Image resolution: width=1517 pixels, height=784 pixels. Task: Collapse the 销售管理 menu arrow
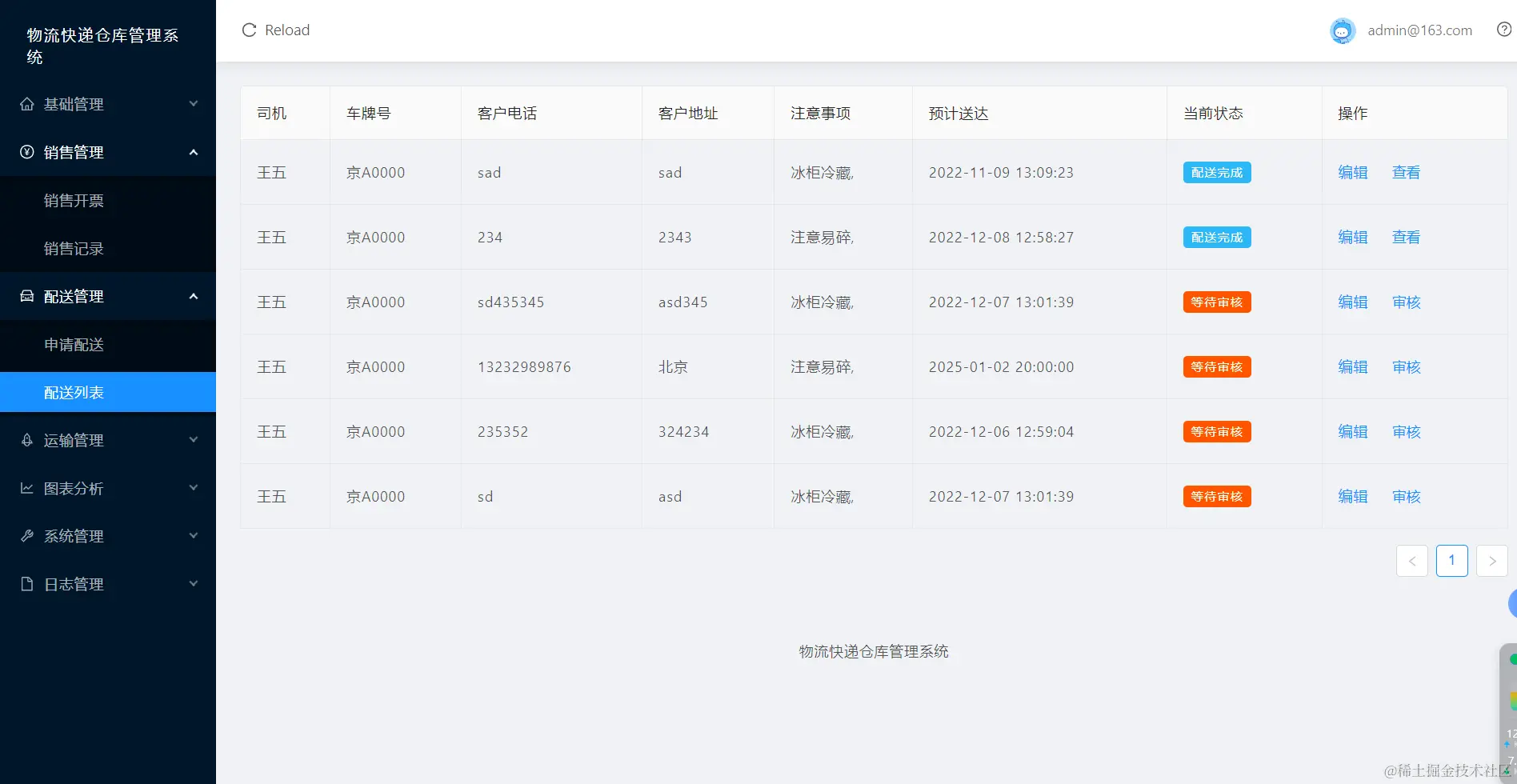[x=193, y=152]
